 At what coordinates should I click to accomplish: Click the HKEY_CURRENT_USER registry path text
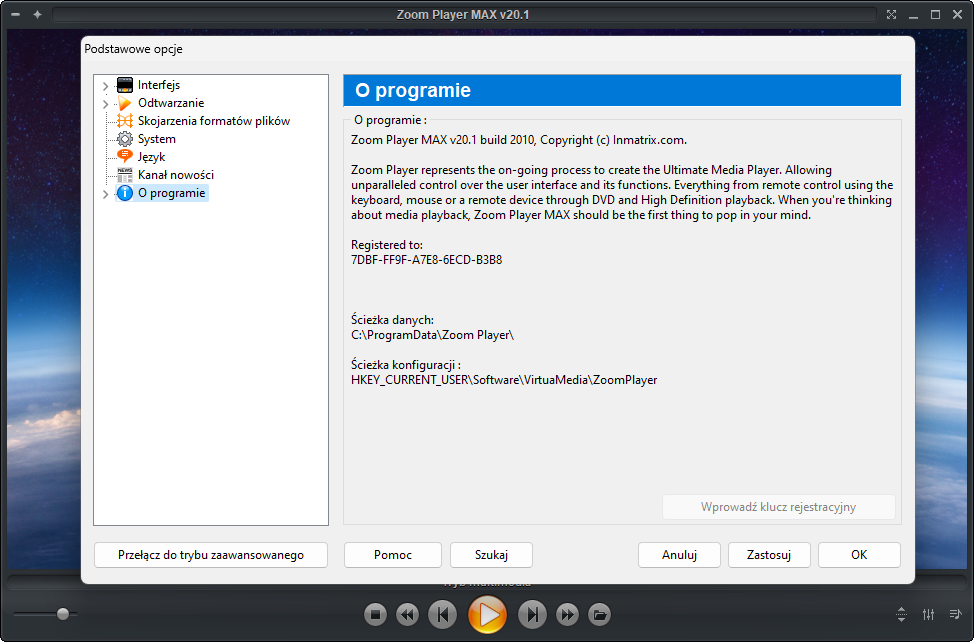pyautogui.click(x=504, y=380)
